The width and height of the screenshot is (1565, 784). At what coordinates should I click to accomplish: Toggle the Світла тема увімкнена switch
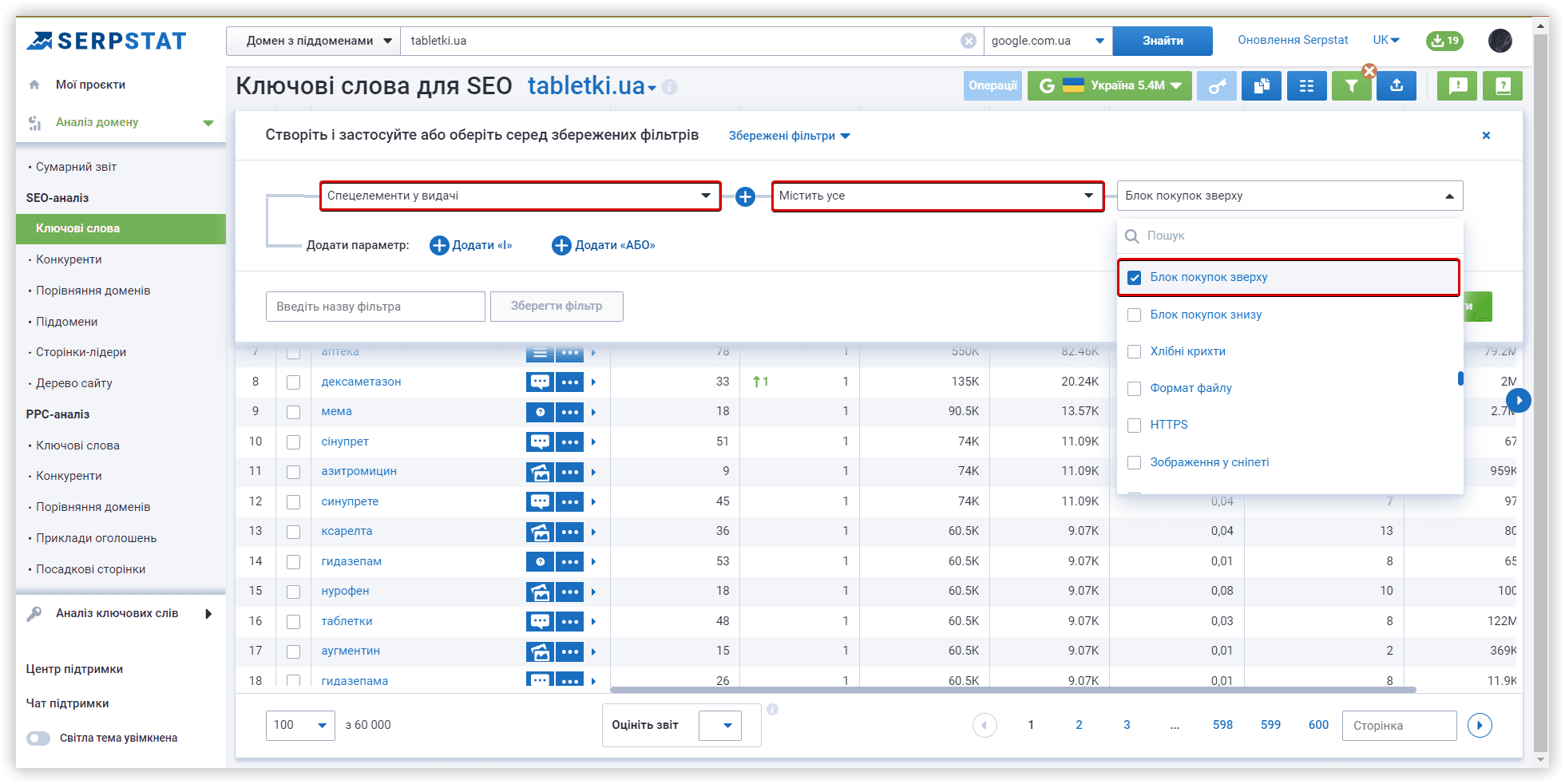[x=38, y=738]
